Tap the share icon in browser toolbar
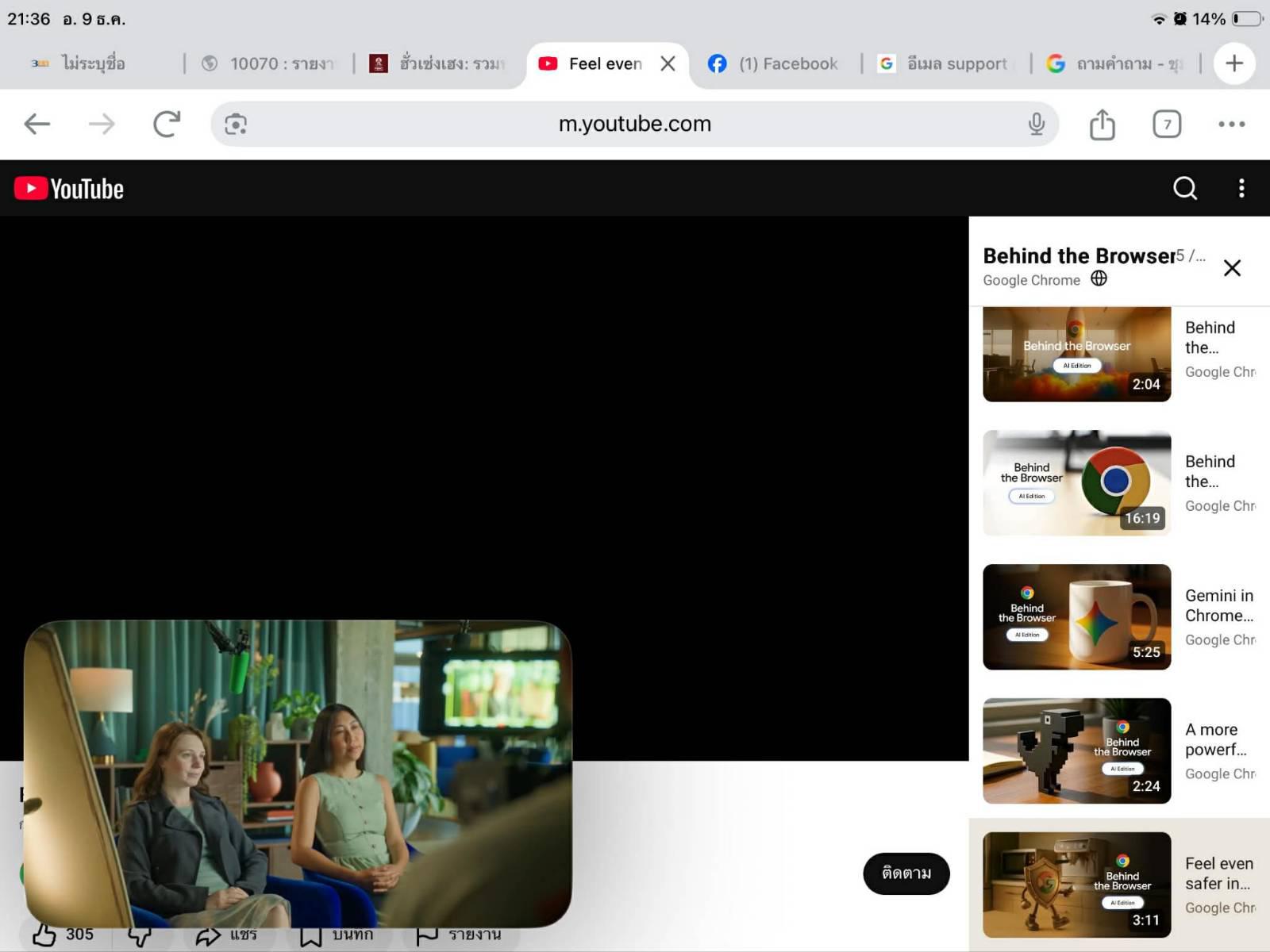 pos(1102,125)
